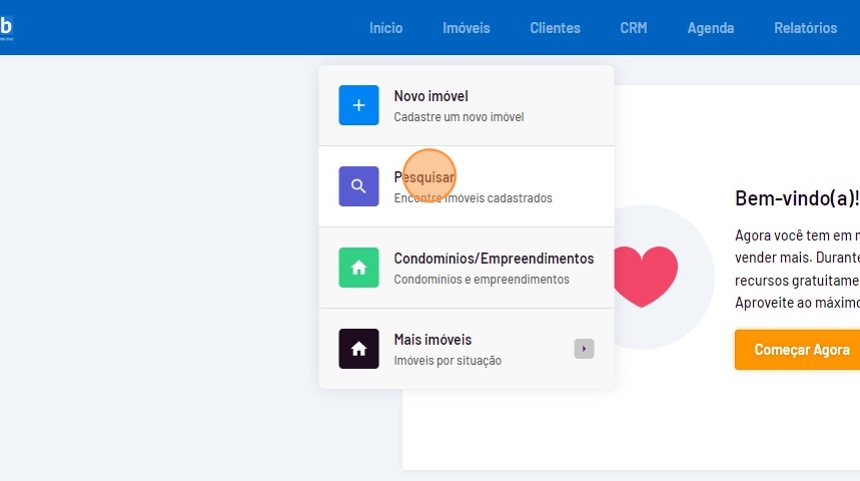This screenshot has height=481, width=860.
Task: Select the Novo imóvel menu entry
Action: click(431, 96)
